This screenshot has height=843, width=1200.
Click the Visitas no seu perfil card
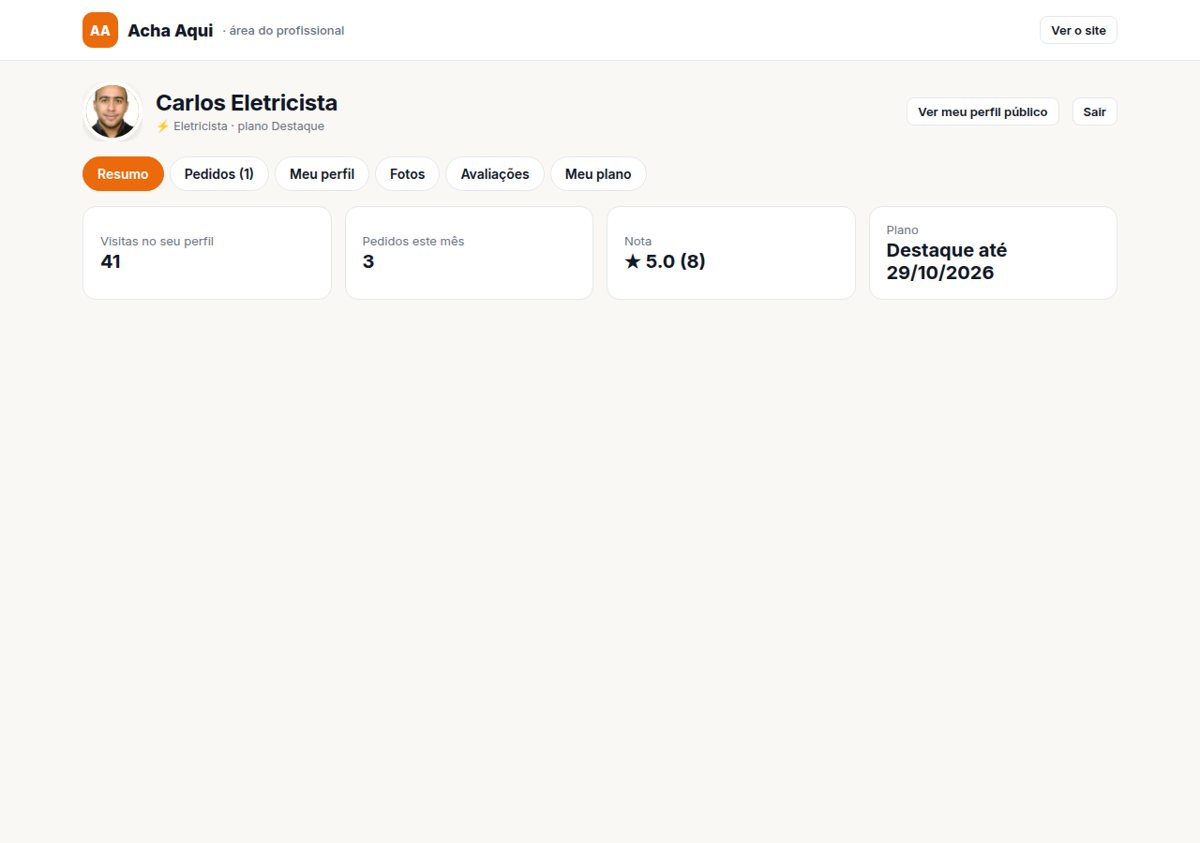point(207,253)
